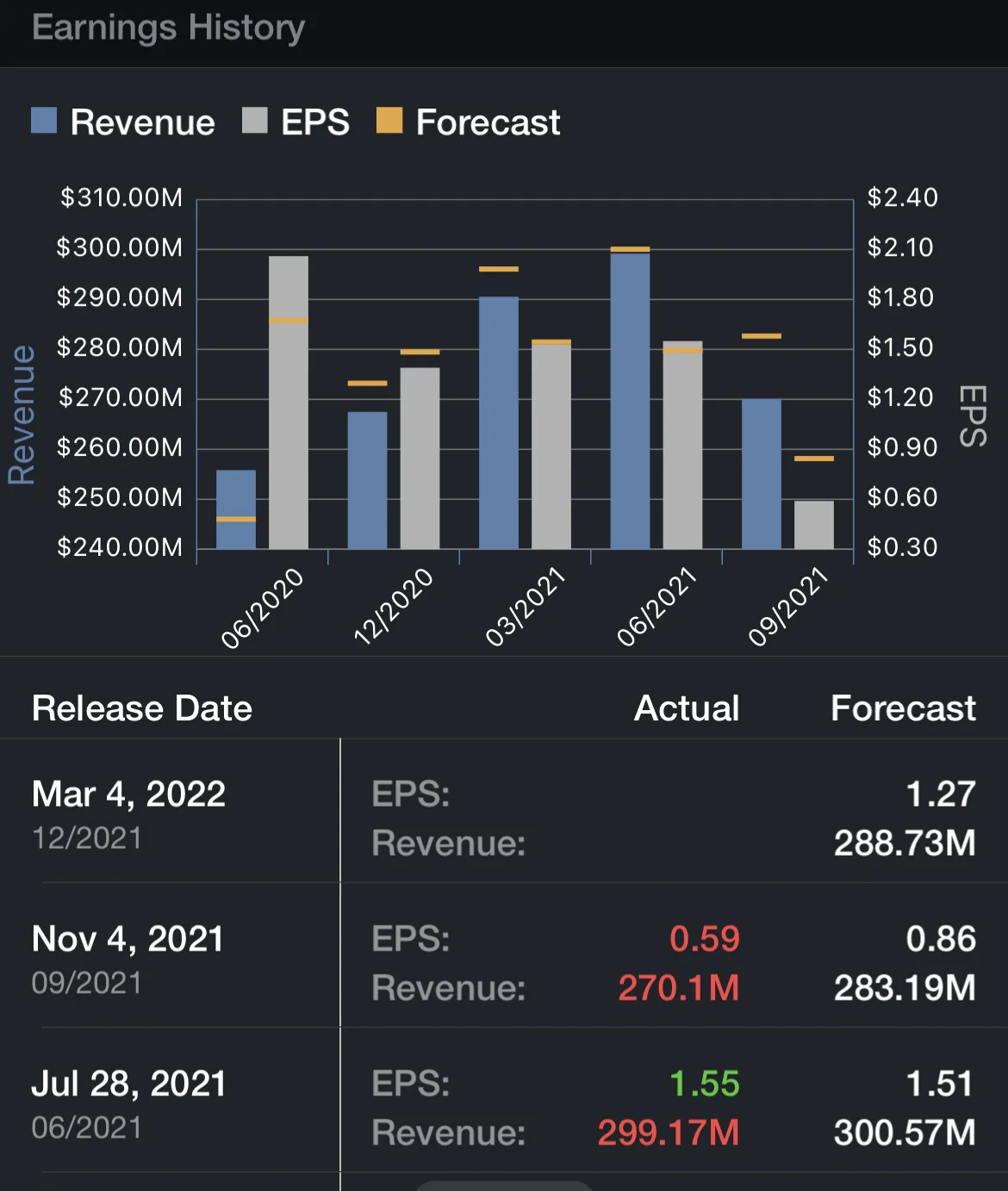Open the "Jul 28, 2021" release date
This screenshot has width=1008, height=1191.
[x=129, y=1083]
